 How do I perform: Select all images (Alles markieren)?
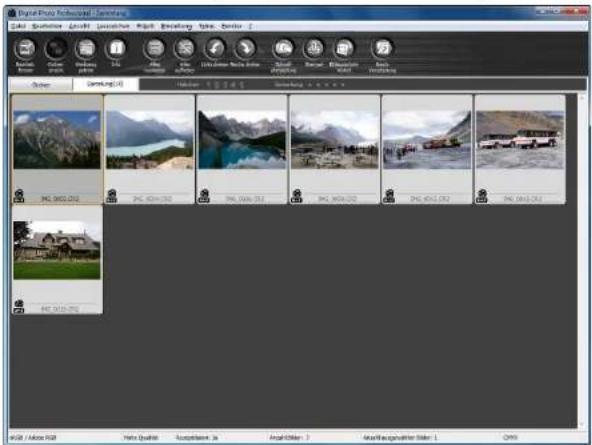click(x=154, y=55)
